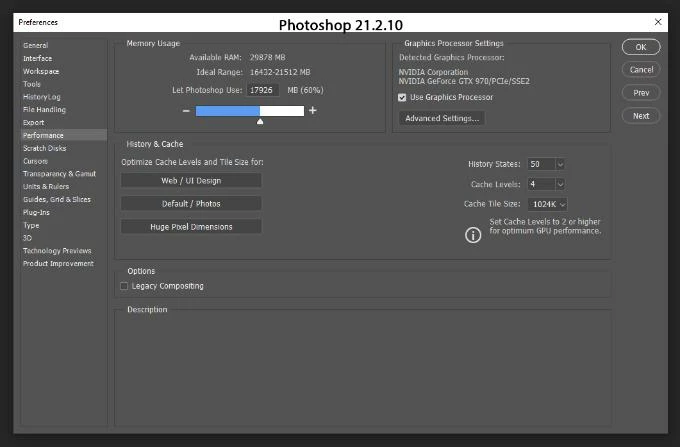Select Units & Rulers category

(x=46, y=186)
